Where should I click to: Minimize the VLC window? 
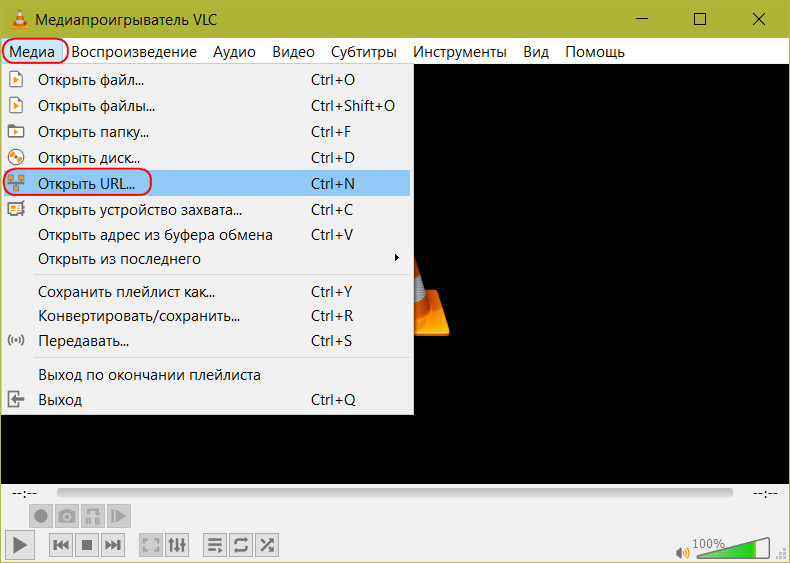(x=642, y=19)
